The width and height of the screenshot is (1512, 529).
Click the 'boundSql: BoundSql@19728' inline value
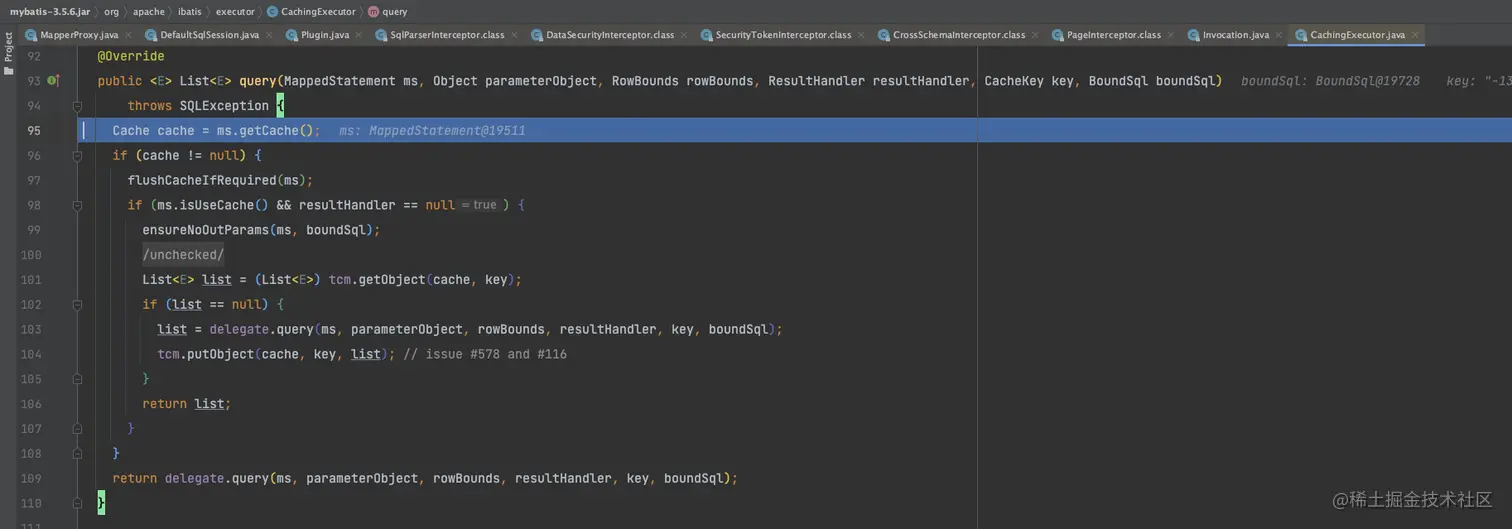[x=1330, y=81]
